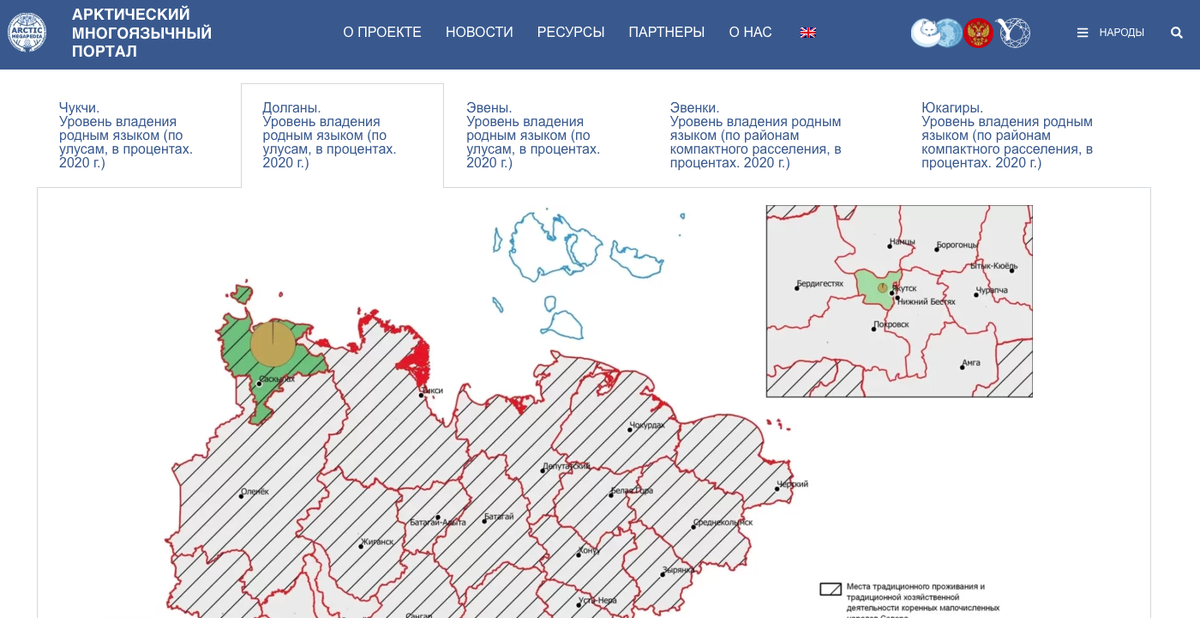Click the Russian coat of arms logo
Viewport: 1200px width, 618px height.
tap(979, 32)
